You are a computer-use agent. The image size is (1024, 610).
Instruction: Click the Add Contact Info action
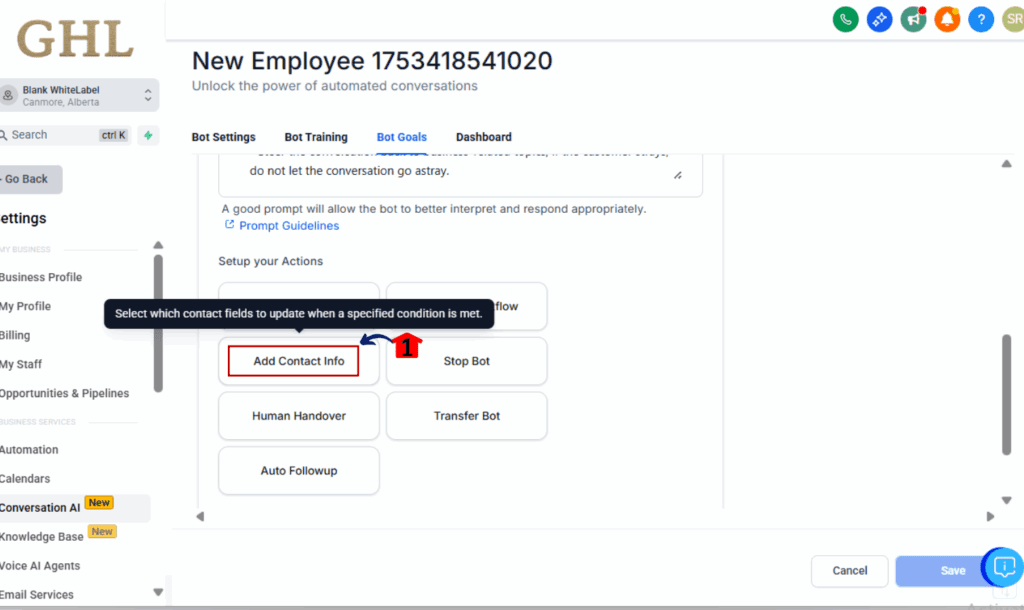click(299, 361)
